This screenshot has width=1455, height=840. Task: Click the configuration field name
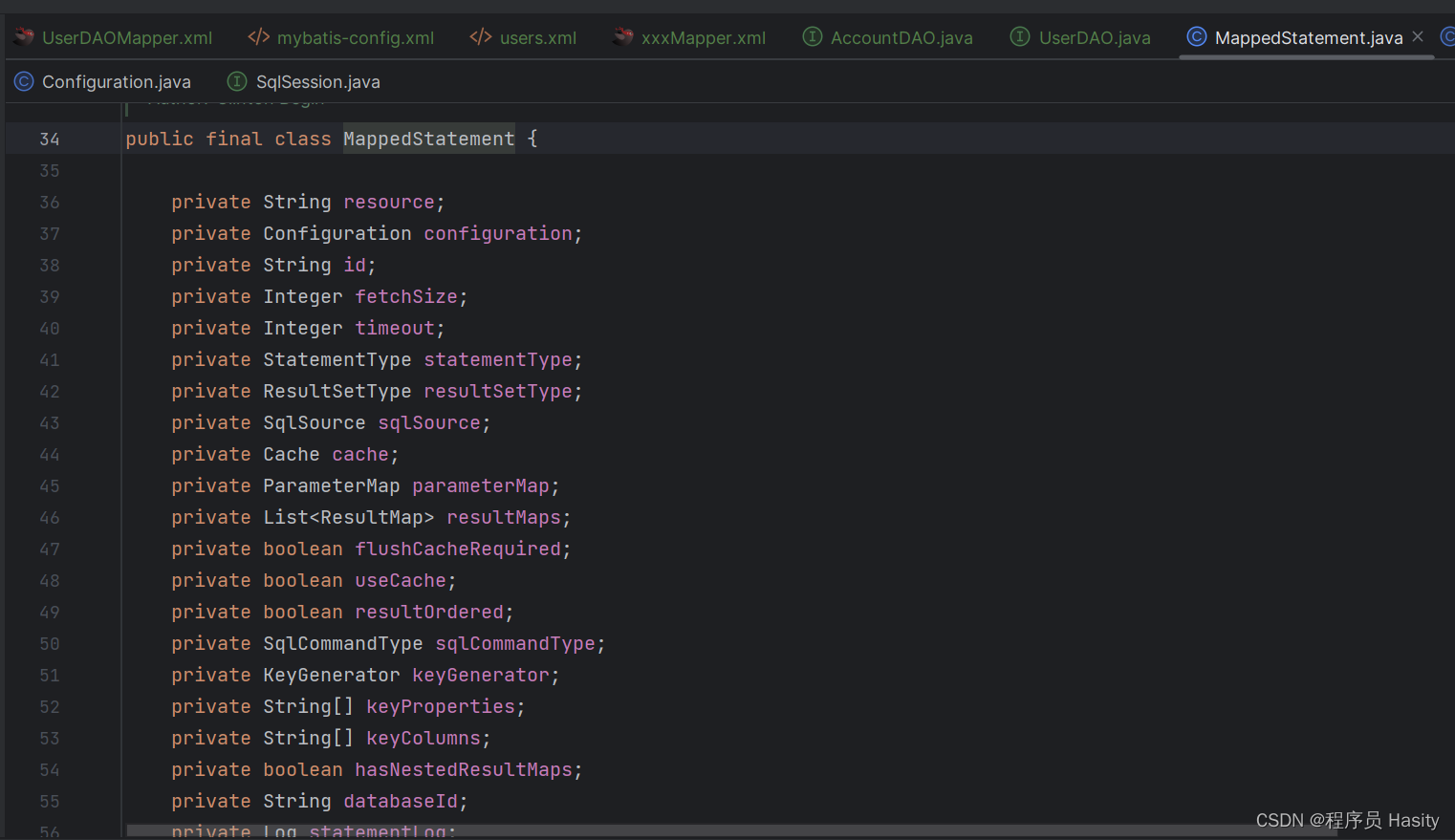pos(498,233)
